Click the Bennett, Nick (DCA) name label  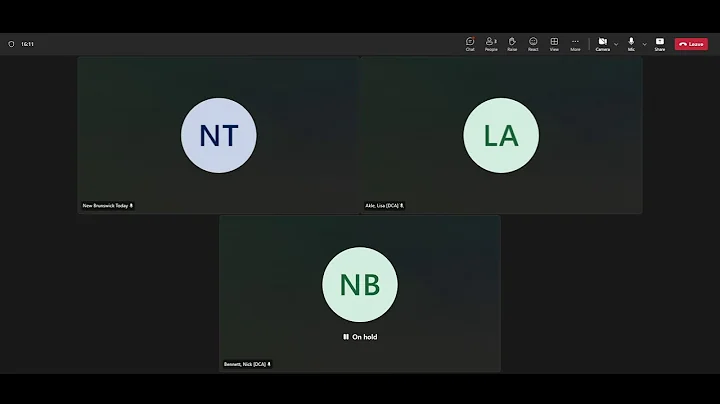(x=245, y=364)
